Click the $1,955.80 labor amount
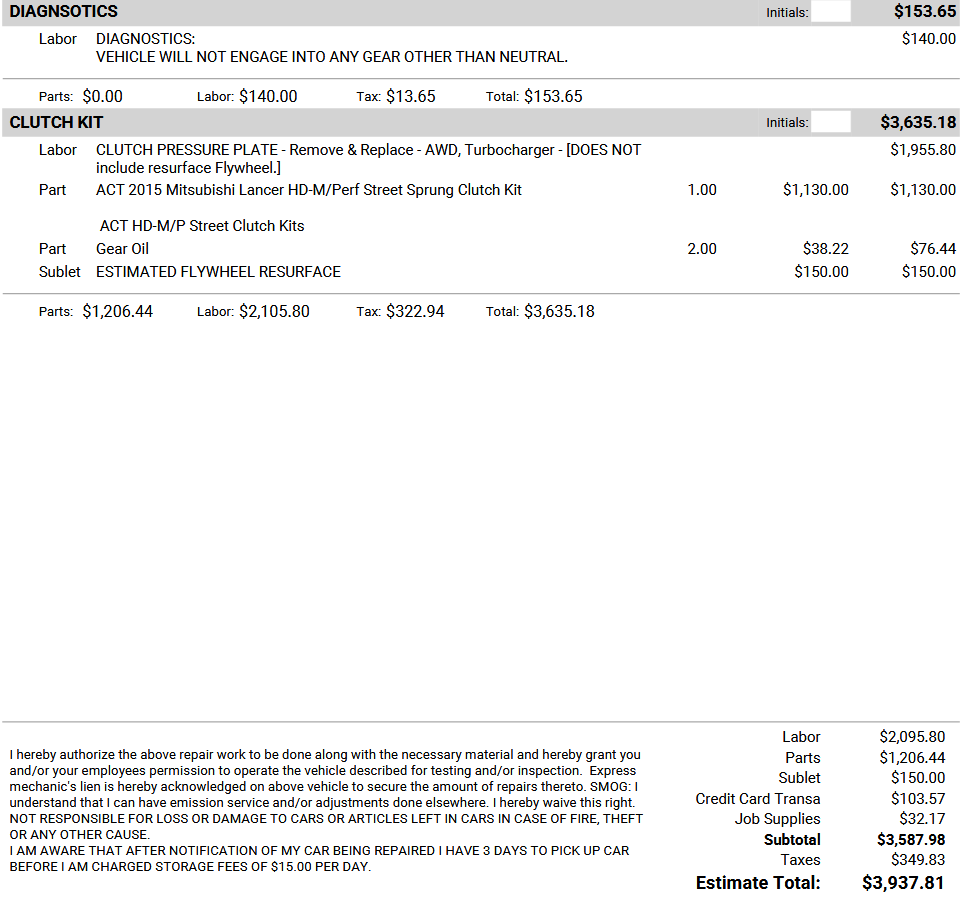962x901 pixels. (x=922, y=150)
